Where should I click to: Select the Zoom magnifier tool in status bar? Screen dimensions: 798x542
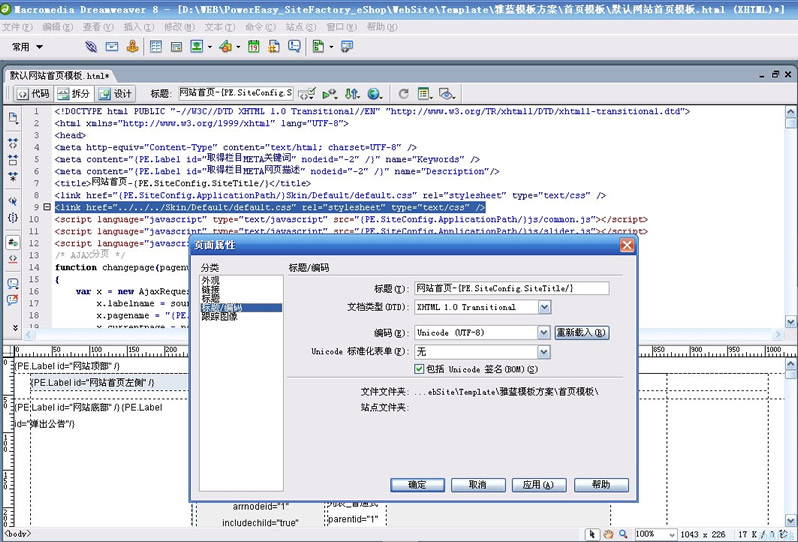pos(623,534)
